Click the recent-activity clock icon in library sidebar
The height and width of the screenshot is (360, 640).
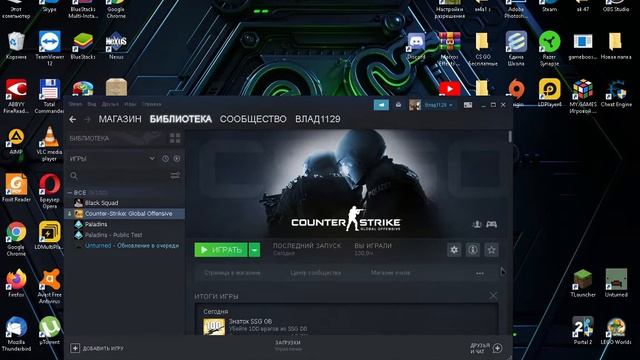[x=165, y=158]
